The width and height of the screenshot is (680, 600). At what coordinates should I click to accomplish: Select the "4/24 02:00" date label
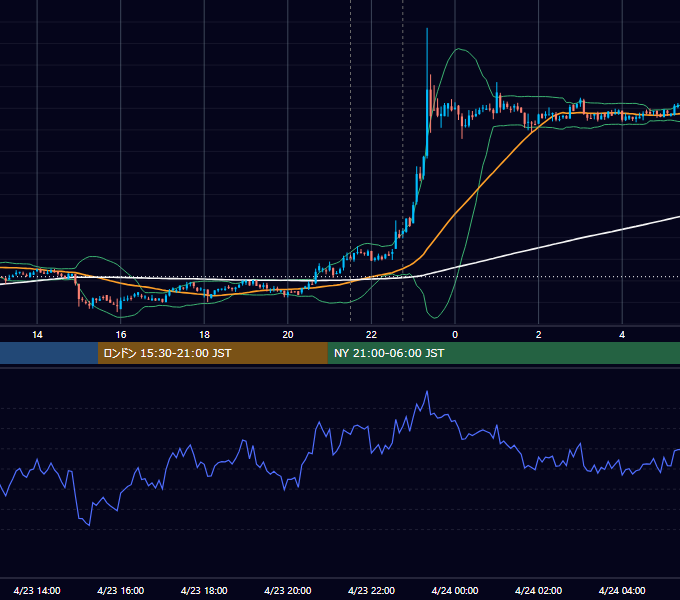(x=539, y=590)
